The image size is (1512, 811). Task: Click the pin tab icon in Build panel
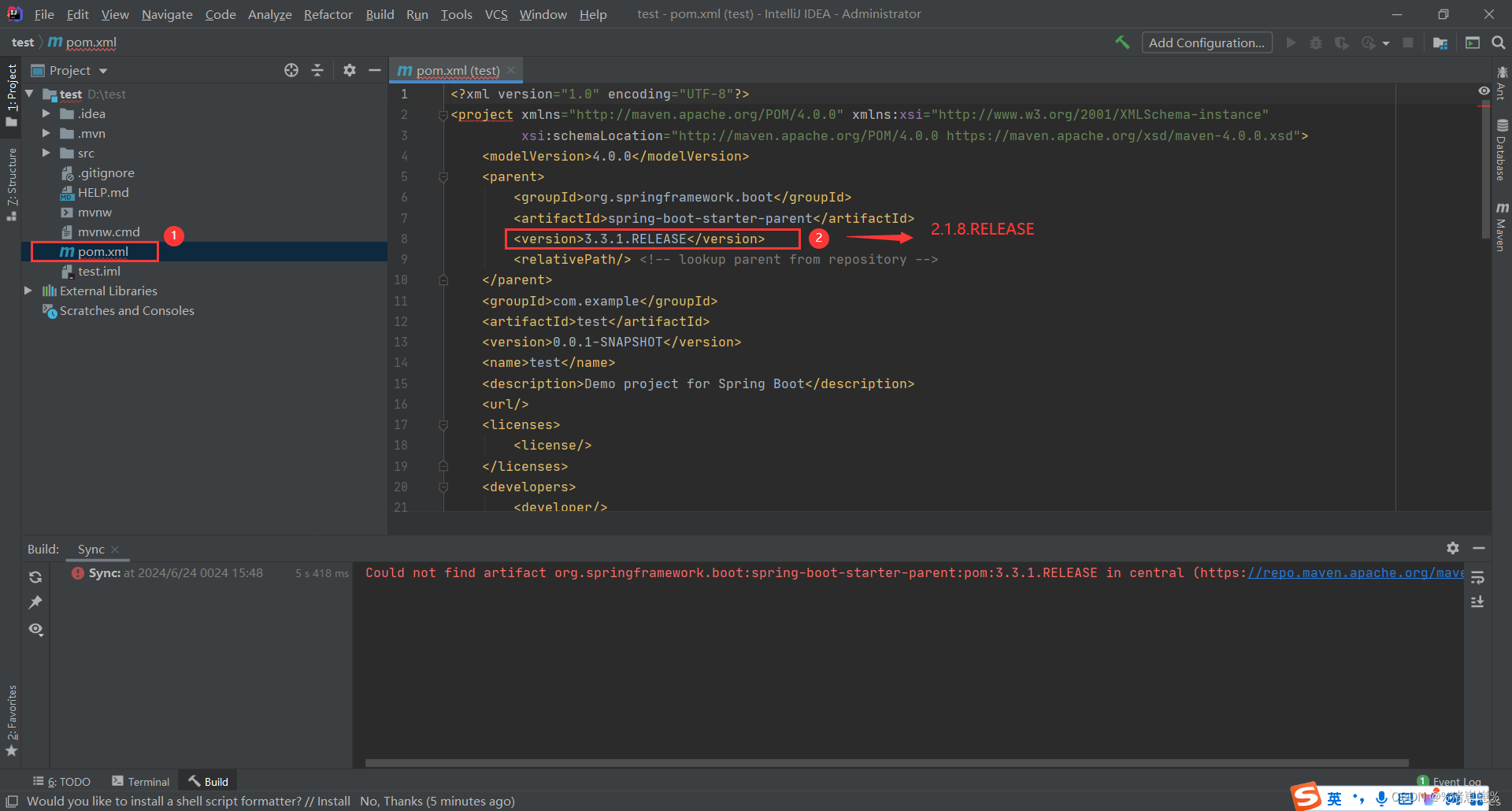coord(35,602)
